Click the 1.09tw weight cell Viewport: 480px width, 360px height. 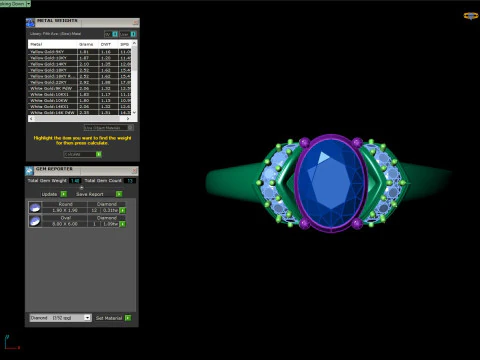[x=110, y=224]
